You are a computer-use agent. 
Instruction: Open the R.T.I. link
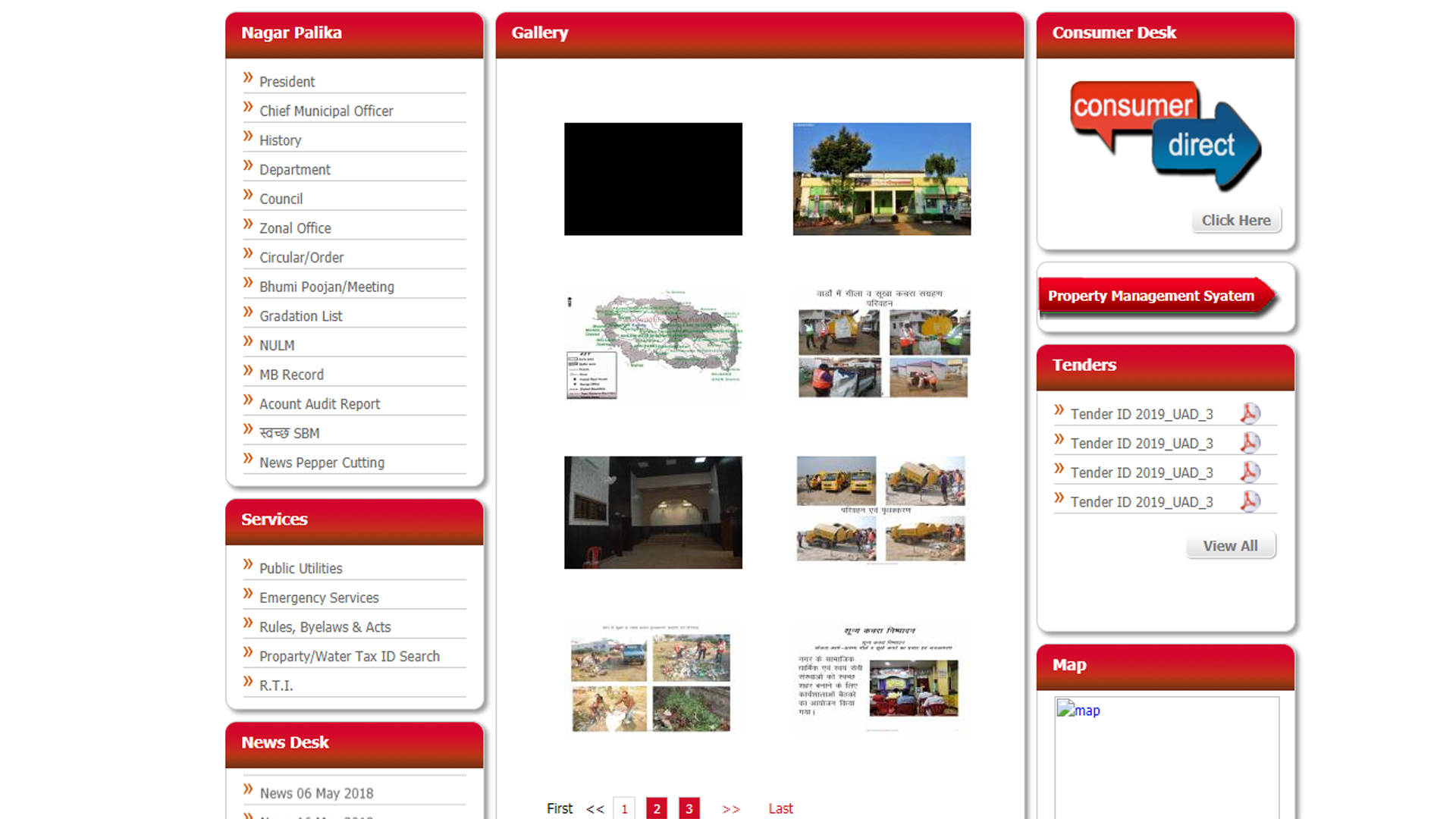[276, 686]
